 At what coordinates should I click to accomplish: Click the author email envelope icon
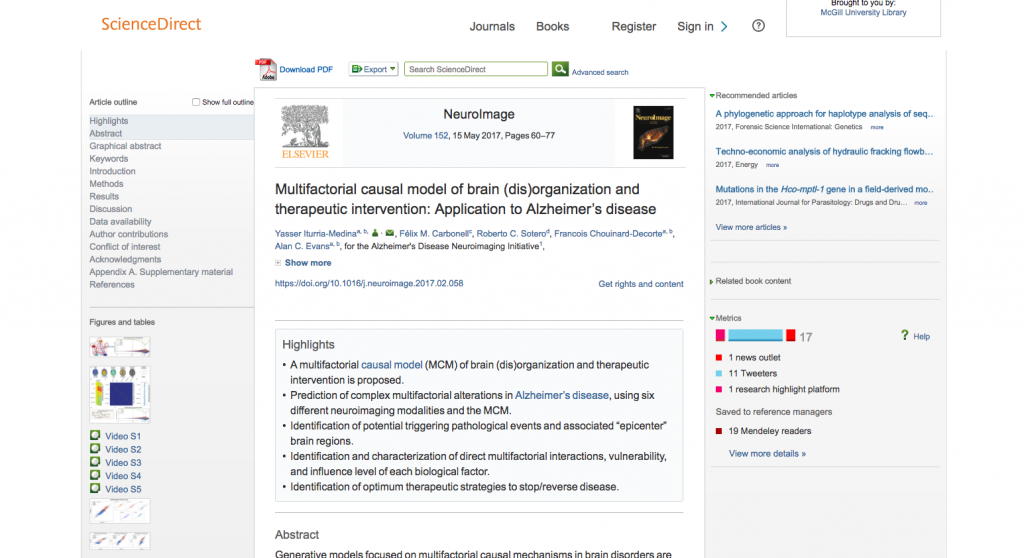[389, 233]
